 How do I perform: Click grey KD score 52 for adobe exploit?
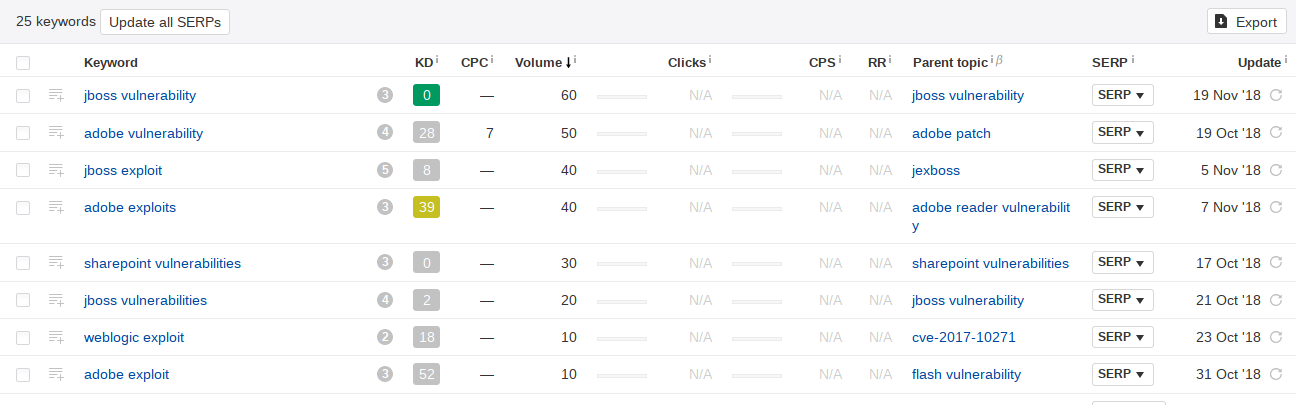(x=426, y=374)
